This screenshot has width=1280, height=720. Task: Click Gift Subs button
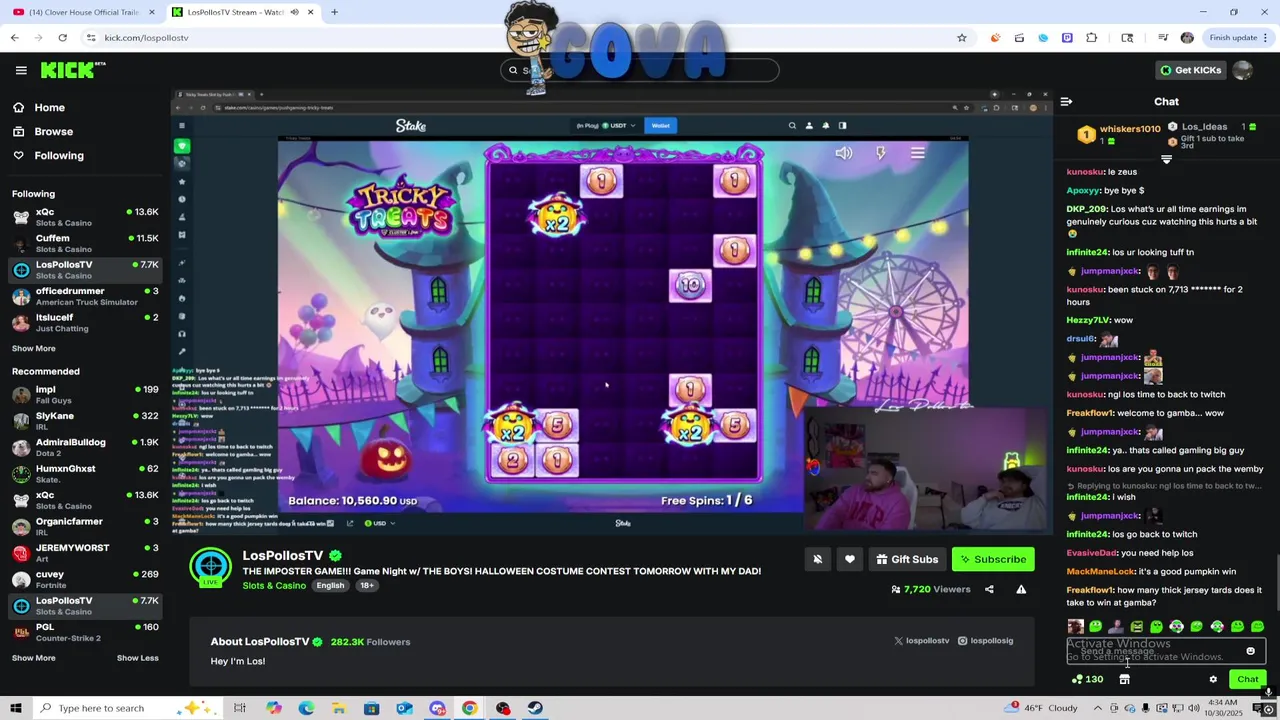pyautogui.click(x=907, y=560)
